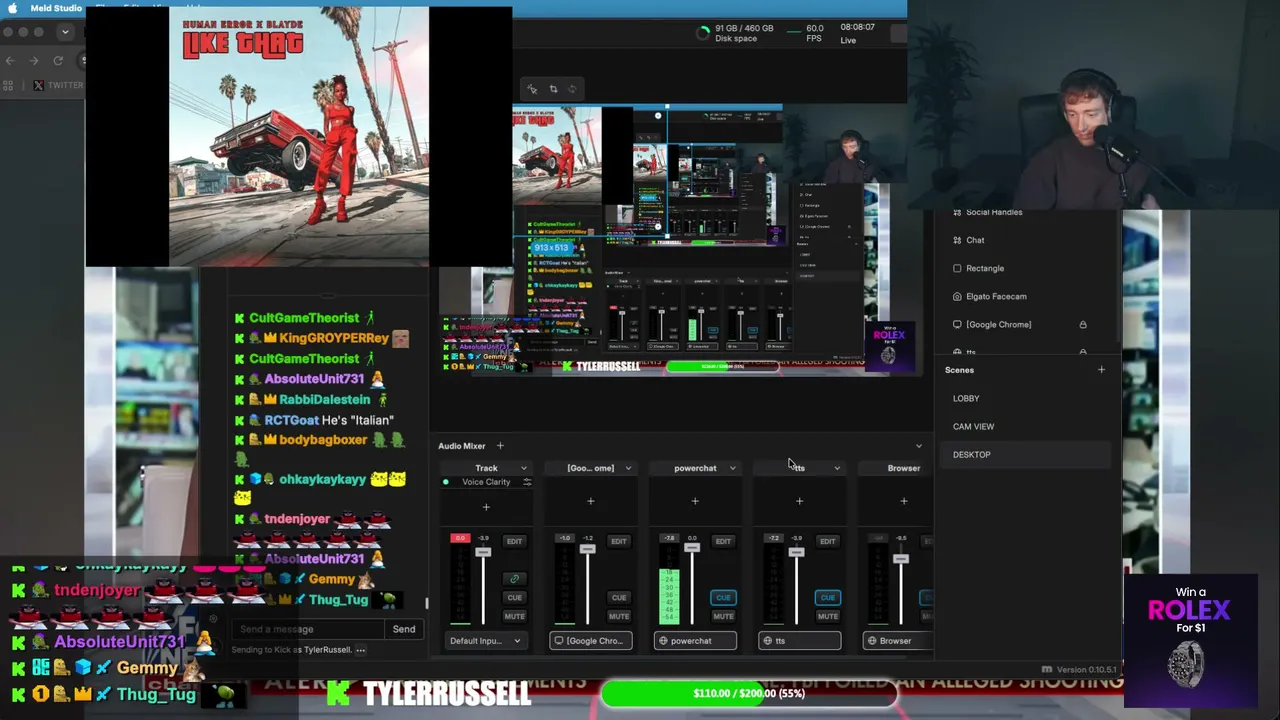
Task: Mute the Track channel
Action: 514,616
